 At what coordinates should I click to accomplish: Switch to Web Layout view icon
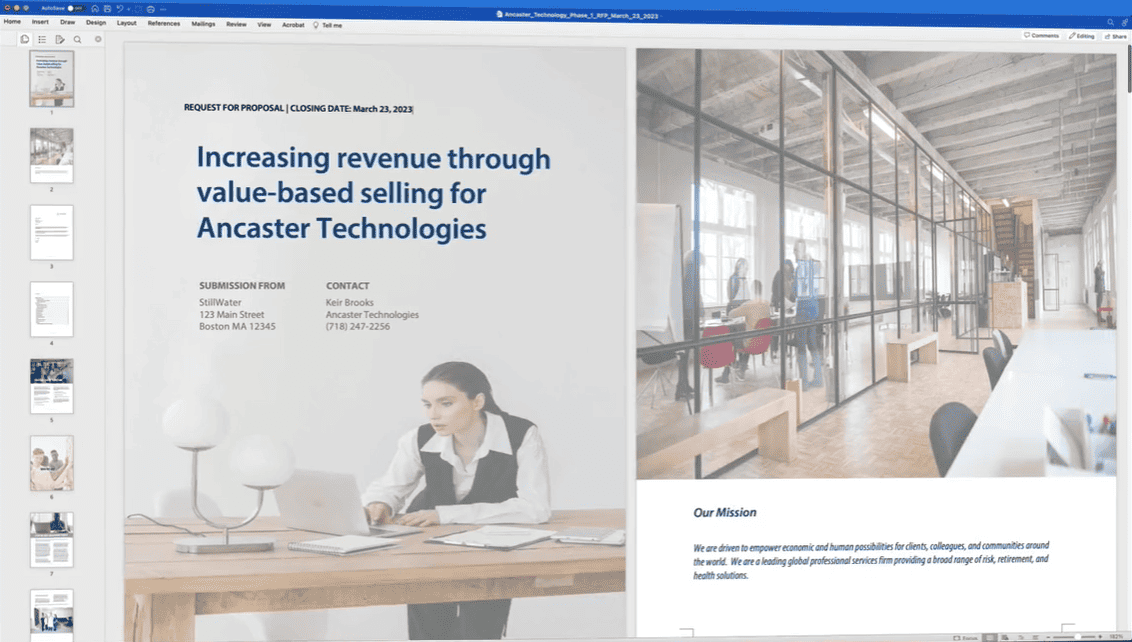click(x=1005, y=638)
